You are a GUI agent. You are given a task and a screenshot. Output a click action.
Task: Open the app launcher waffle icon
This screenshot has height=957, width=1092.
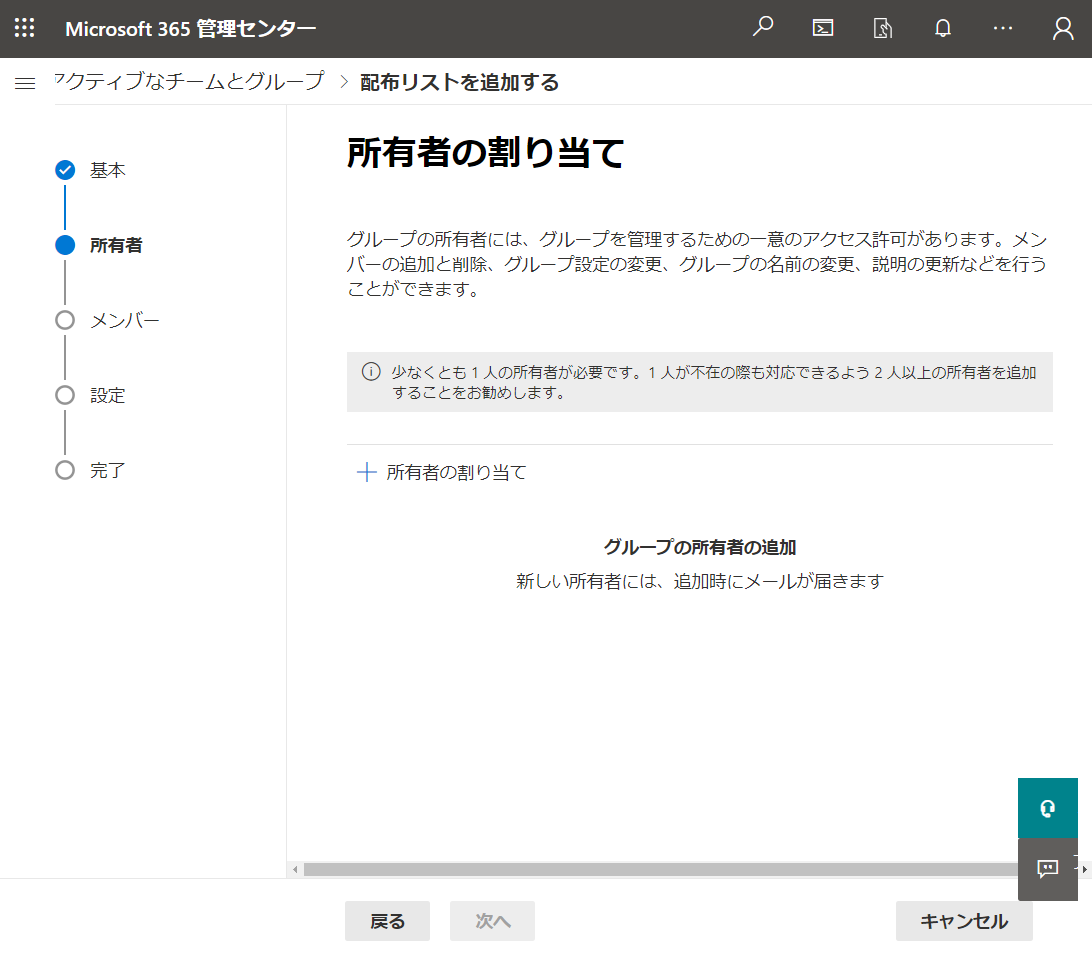click(x=24, y=28)
